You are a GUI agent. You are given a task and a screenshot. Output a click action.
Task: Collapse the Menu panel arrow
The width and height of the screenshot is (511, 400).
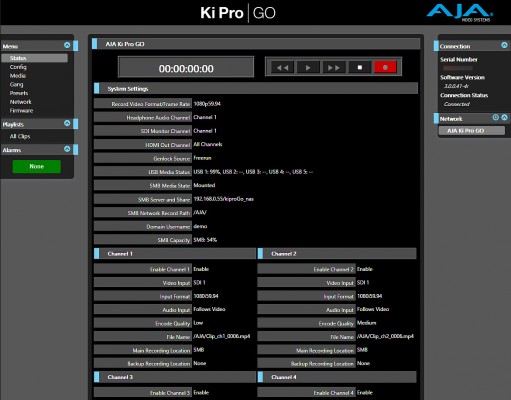pos(67,45)
